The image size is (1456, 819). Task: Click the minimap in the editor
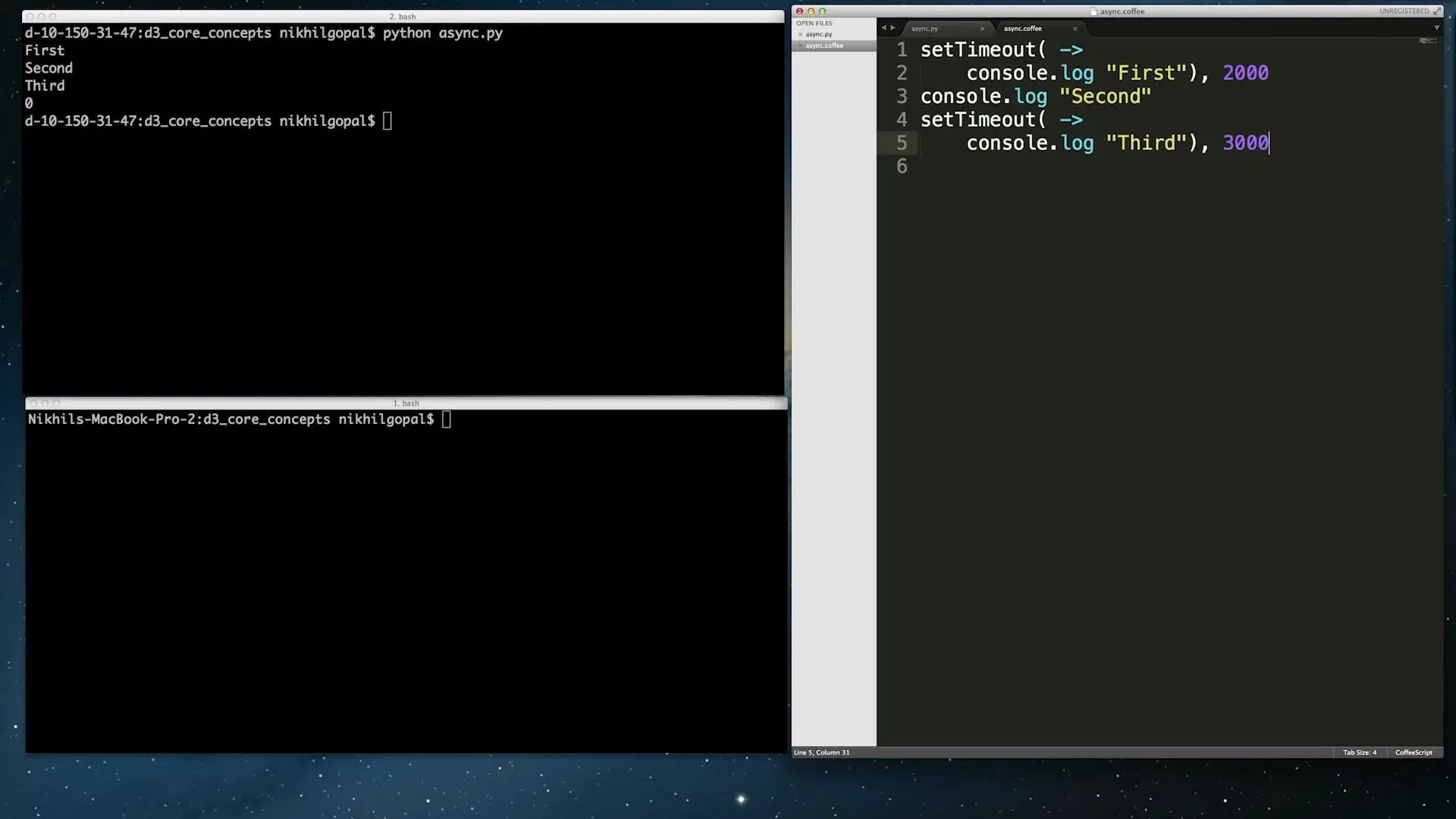tap(1427, 41)
